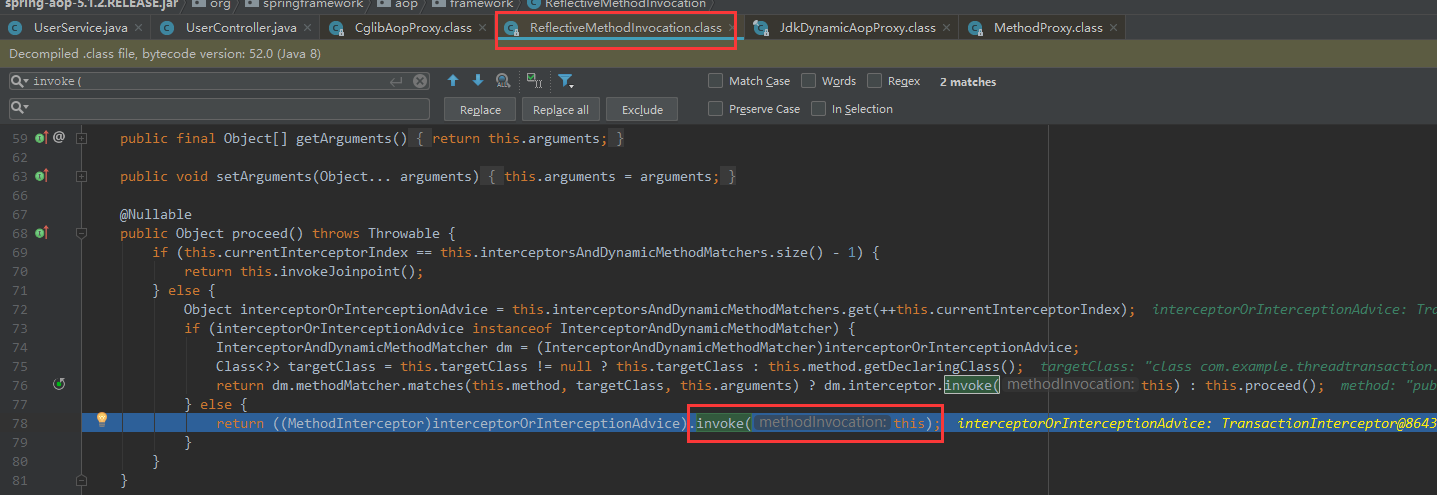
Task: Click the 2 matches search result count
Action: click(968, 82)
